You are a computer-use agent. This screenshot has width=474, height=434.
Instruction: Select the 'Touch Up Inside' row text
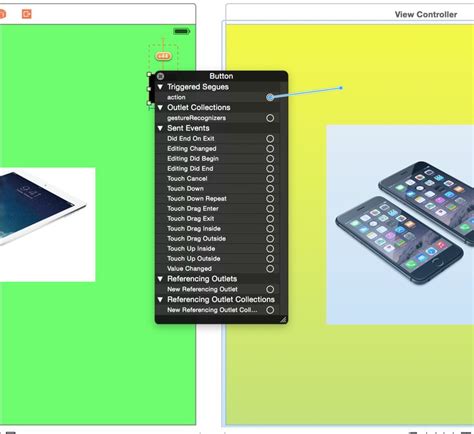click(191, 249)
